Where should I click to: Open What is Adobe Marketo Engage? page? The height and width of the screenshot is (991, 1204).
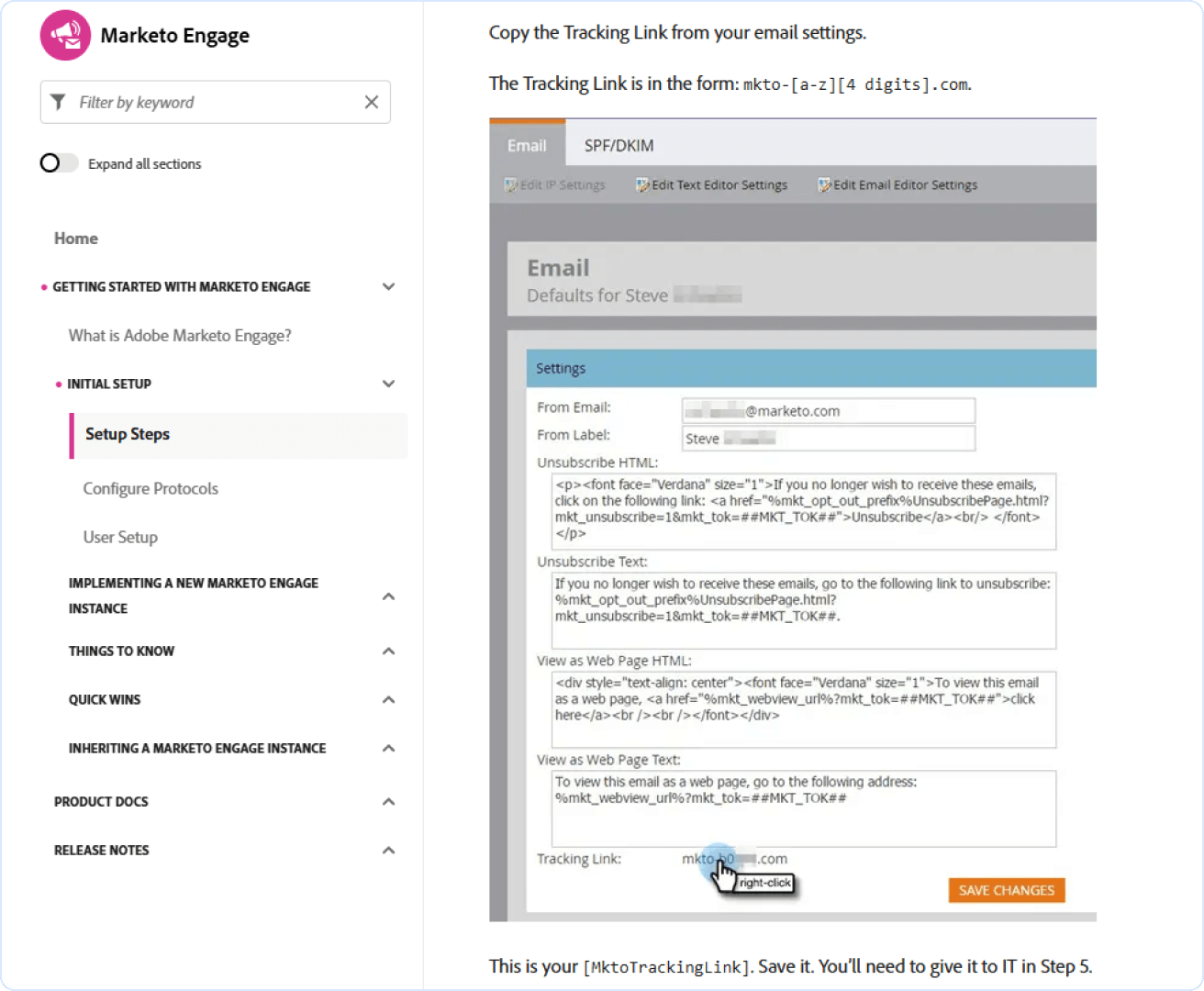click(180, 336)
